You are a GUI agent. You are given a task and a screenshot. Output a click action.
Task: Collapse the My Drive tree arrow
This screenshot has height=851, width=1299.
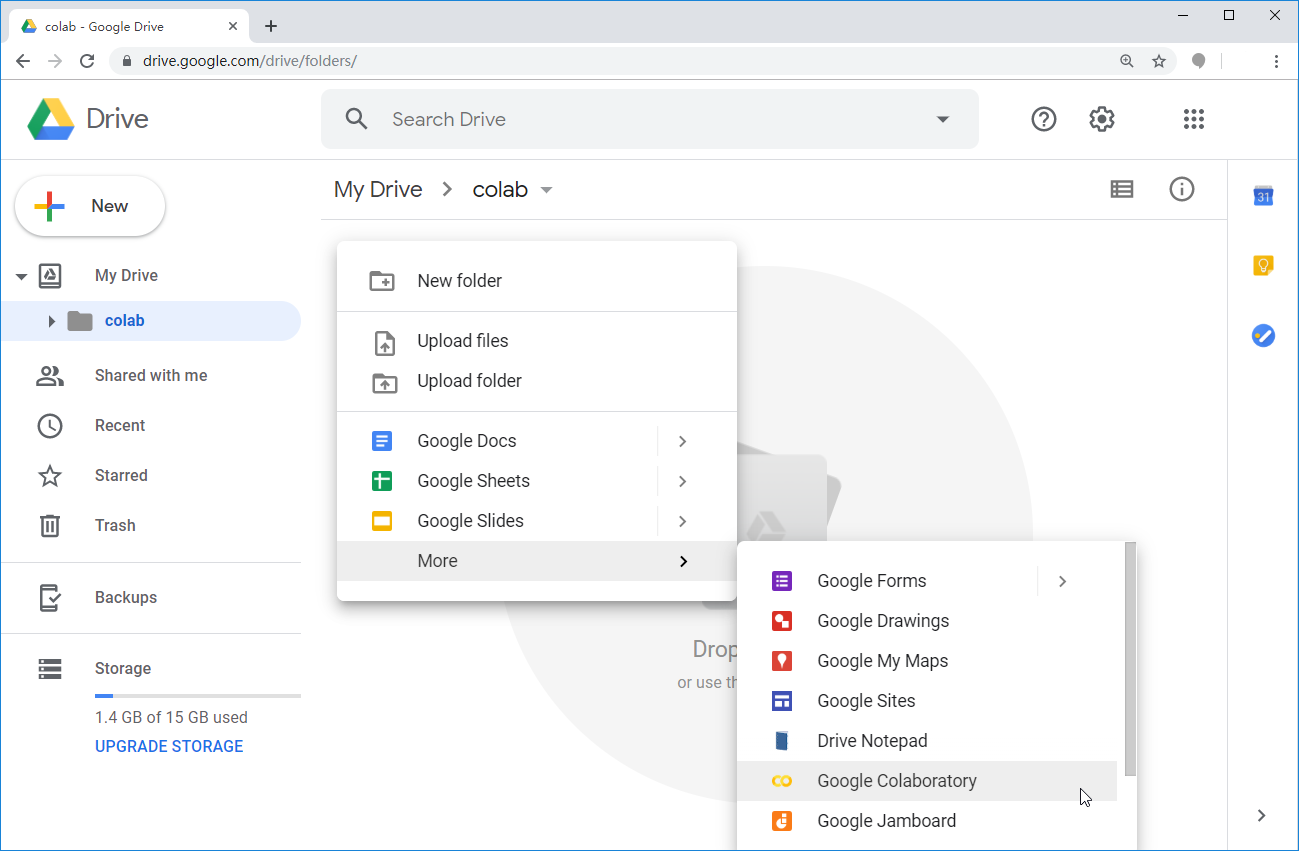point(21,276)
